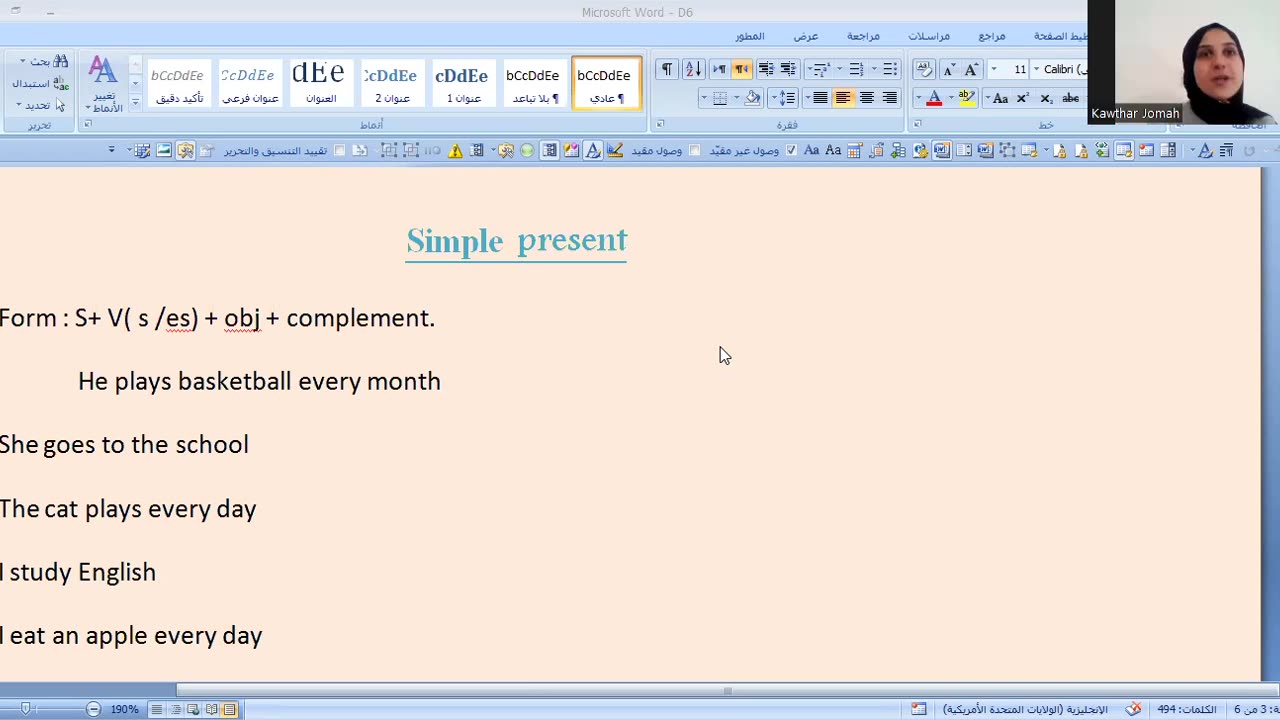Click the Change Case (Aa) button
Viewport: 1280px width, 720px height.
coord(1001,98)
